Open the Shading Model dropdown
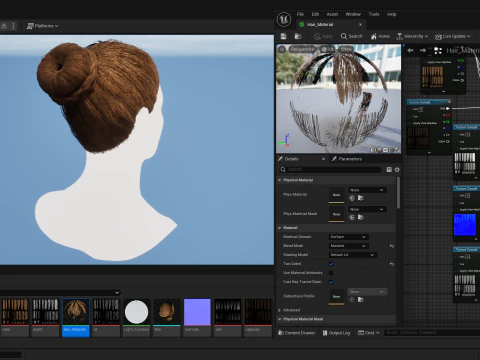Viewport: 480px width, 360px height. tap(353, 255)
